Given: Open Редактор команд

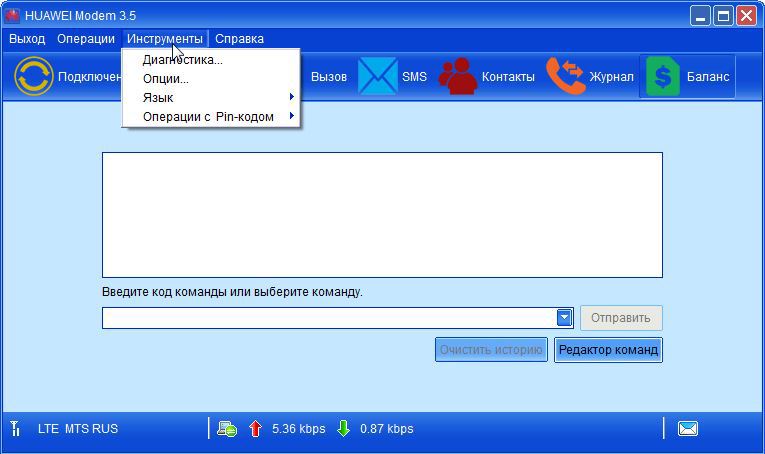Looking at the screenshot, I should click(x=608, y=350).
